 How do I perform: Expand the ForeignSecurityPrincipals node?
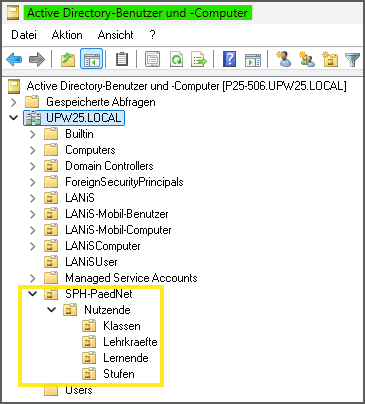click(x=33, y=182)
